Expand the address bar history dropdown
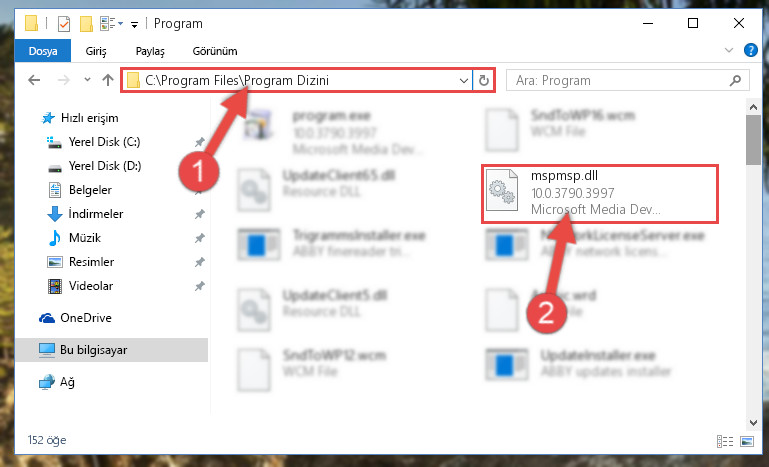The image size is (769, 467). pyautogui.click(x=463, y=80)
